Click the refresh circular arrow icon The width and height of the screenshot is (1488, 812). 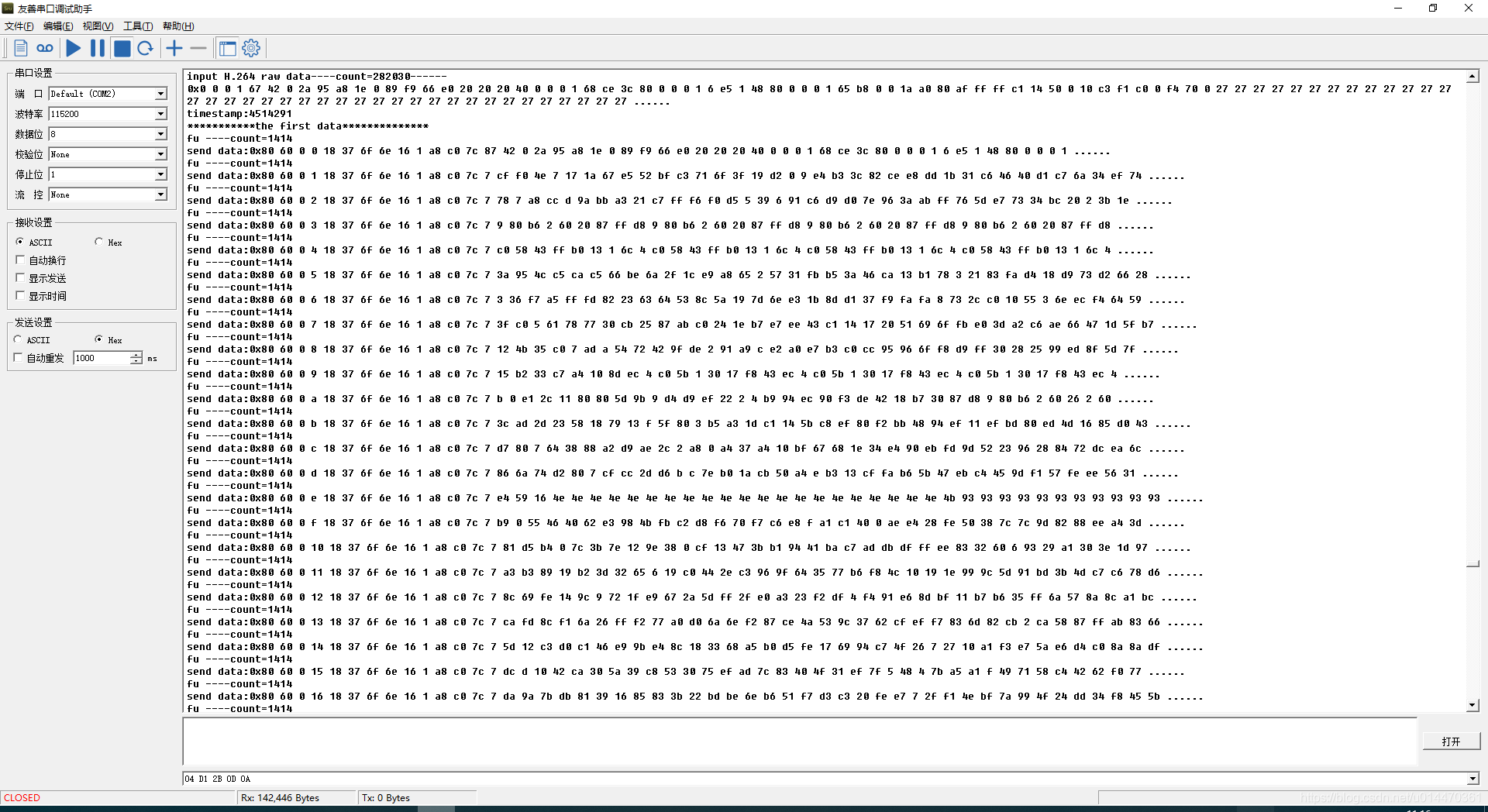(x=145, y=48)
